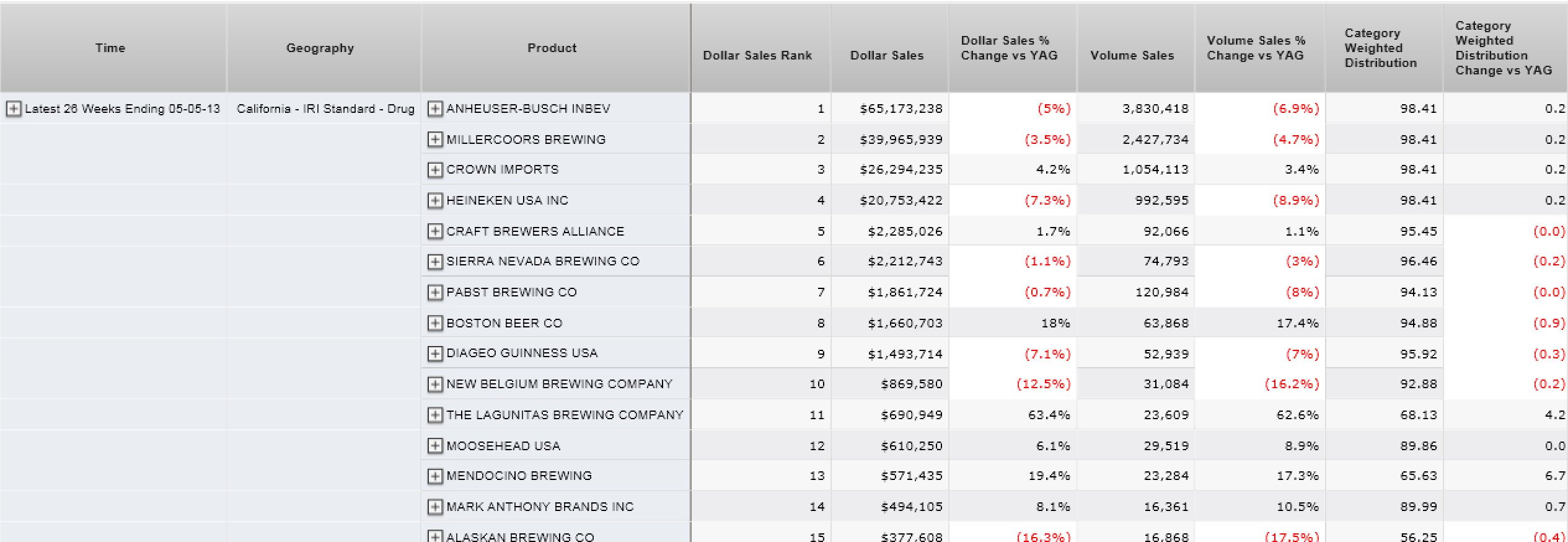The image size is (1568, 542).
Task: Click the Time column header
Action: (113, 48)
